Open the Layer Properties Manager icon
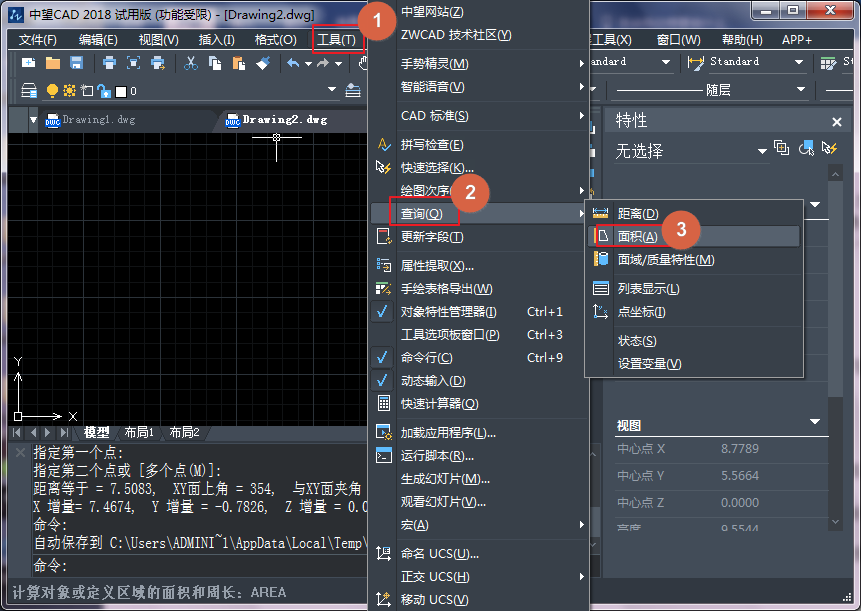The image size is (861, 611). 30,89
